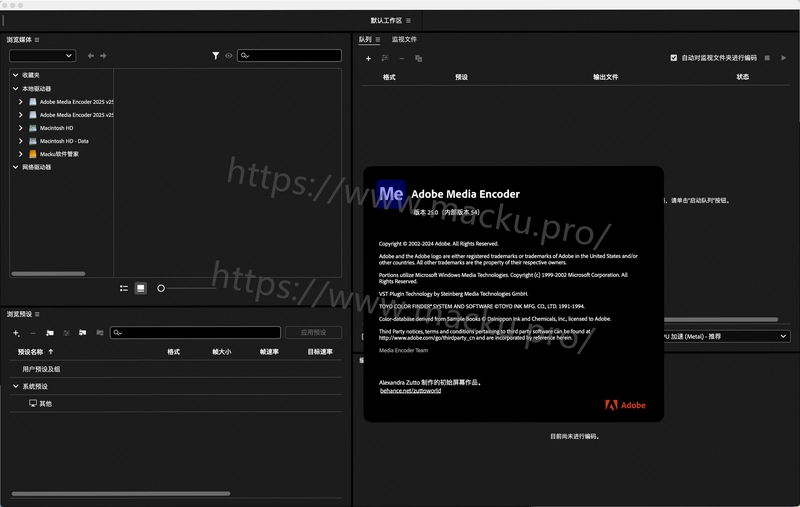The image size is (800, 507).
Task: Switch media browser to list view
Action: (x=124, y=288)
